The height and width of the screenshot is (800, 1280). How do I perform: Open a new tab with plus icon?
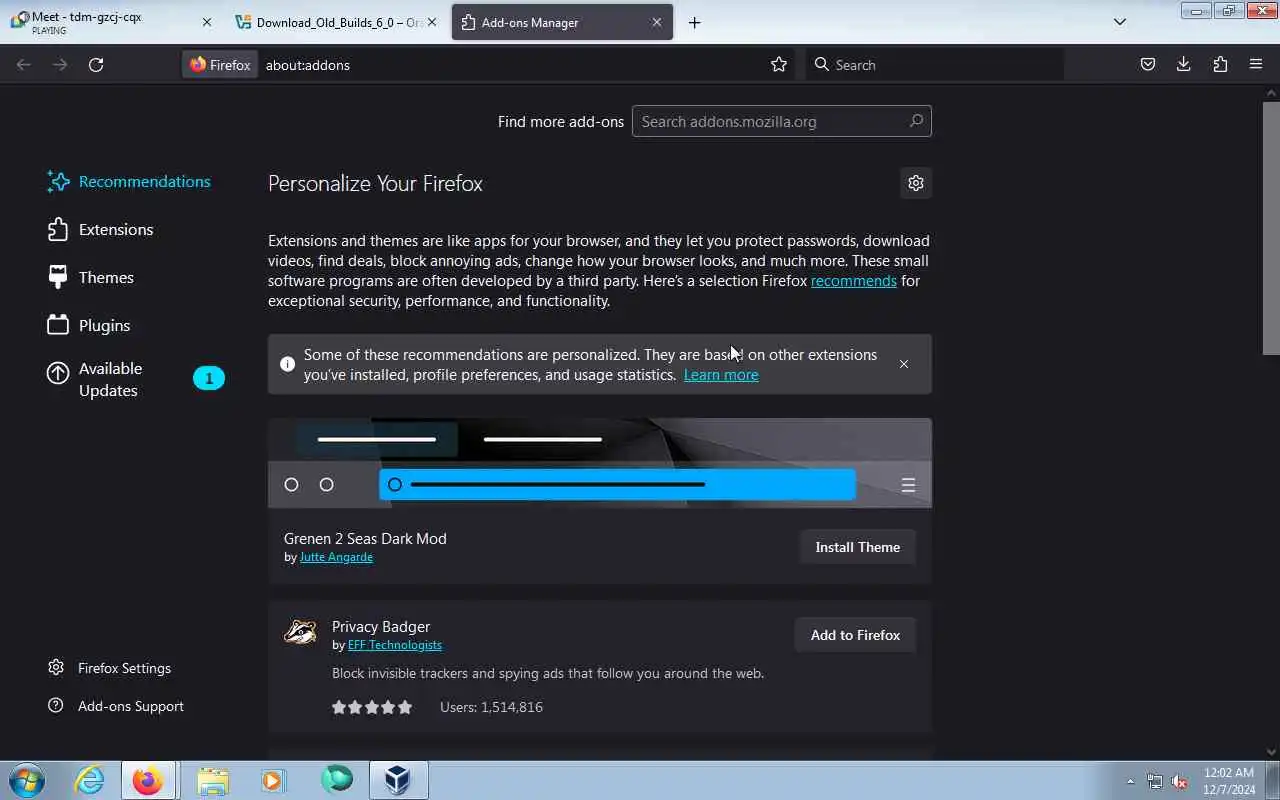pos(694,22)
